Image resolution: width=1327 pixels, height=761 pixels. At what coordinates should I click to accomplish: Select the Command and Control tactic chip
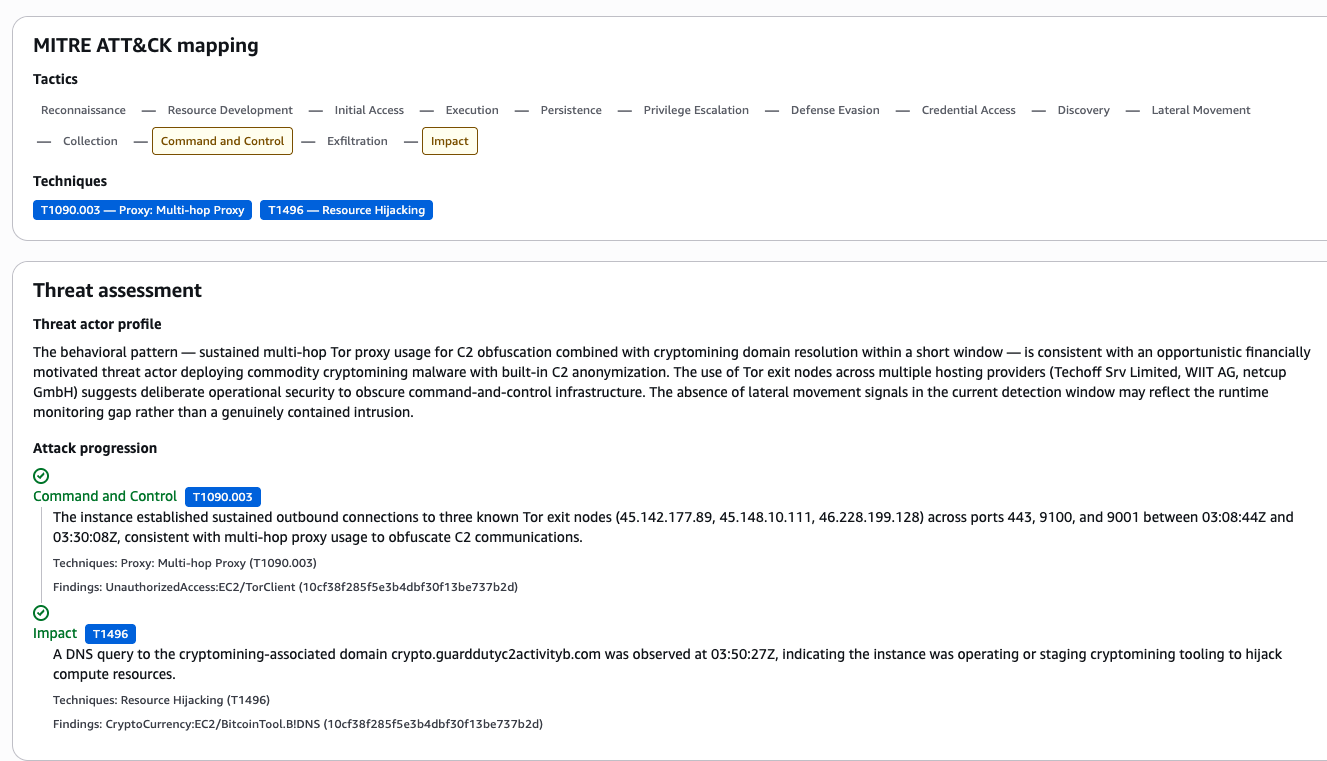[x=223, y=141]
